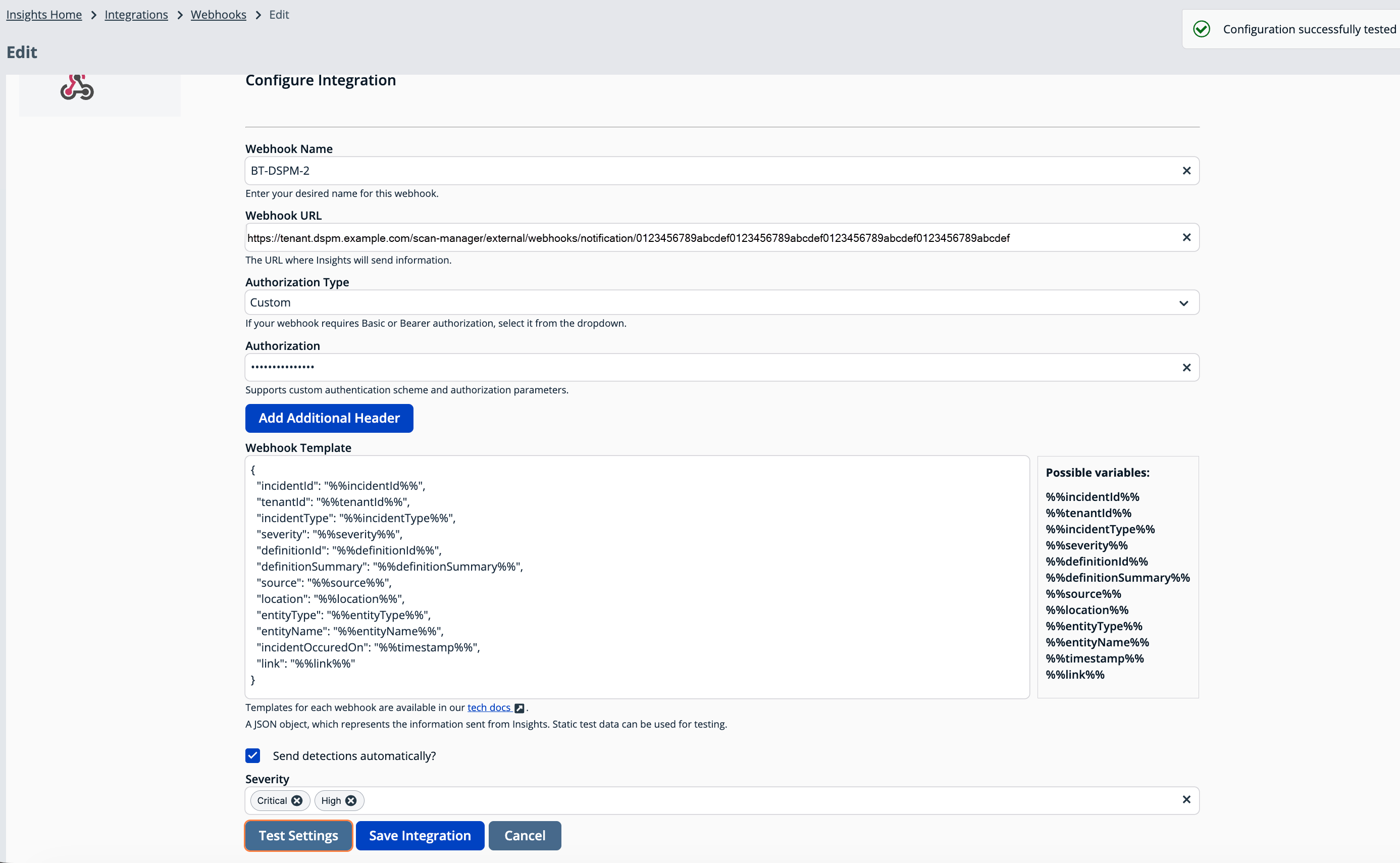
Task: Click the %%timestamp%% variable
Action: click(1095, 658)
